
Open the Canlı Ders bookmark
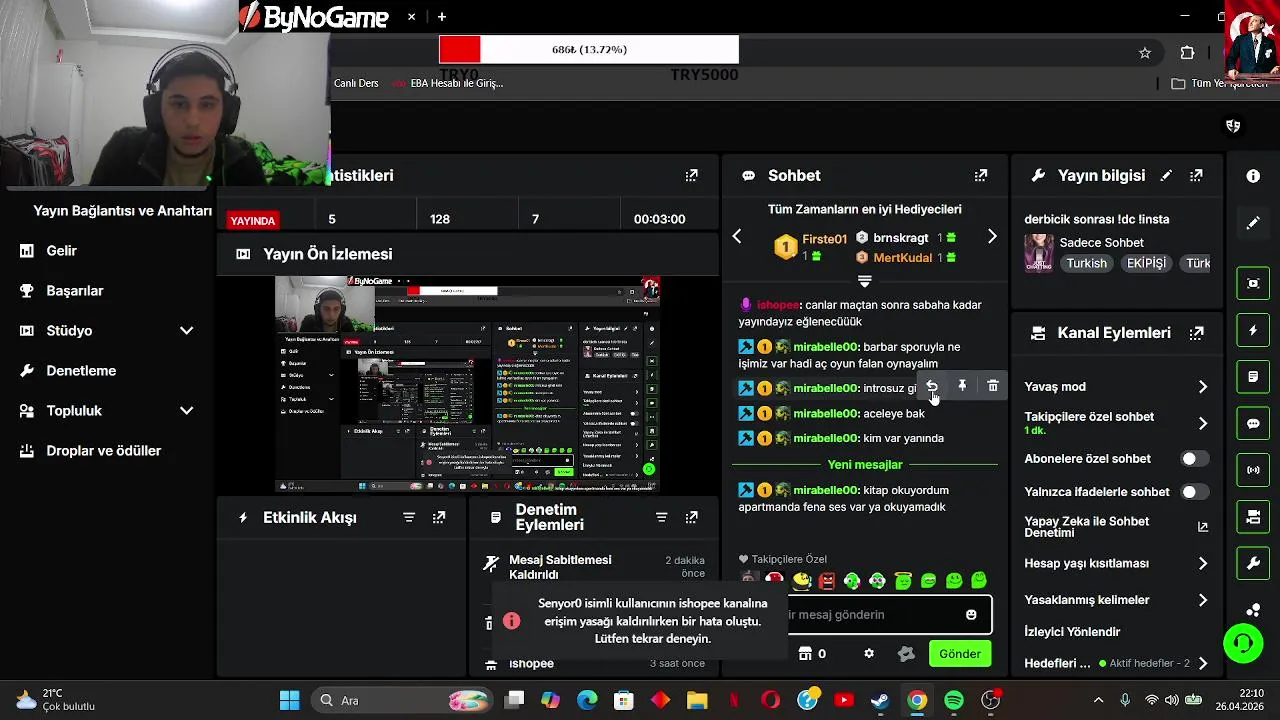click(356, 83)
